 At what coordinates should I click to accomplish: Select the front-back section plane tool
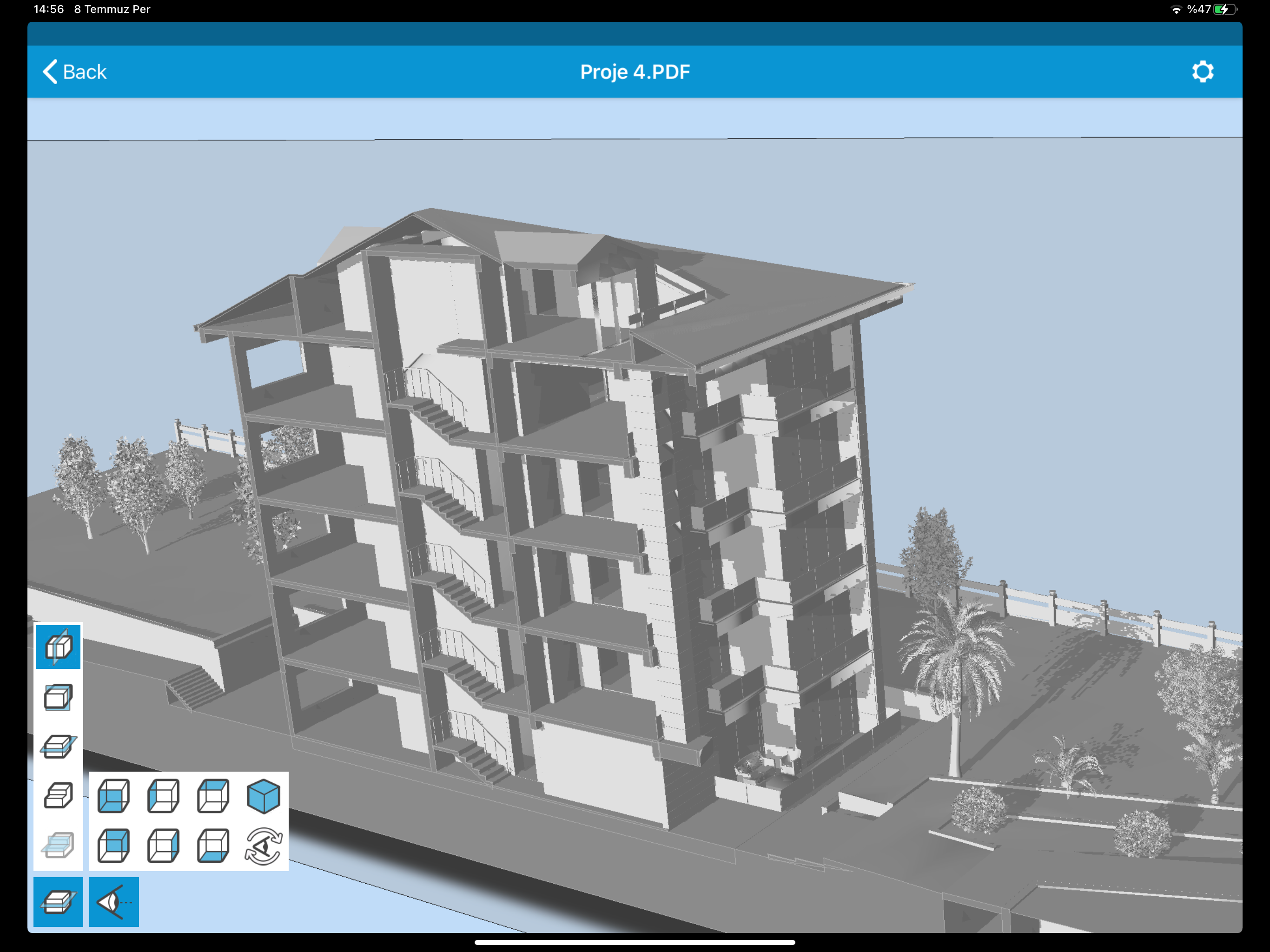(58, 698)
